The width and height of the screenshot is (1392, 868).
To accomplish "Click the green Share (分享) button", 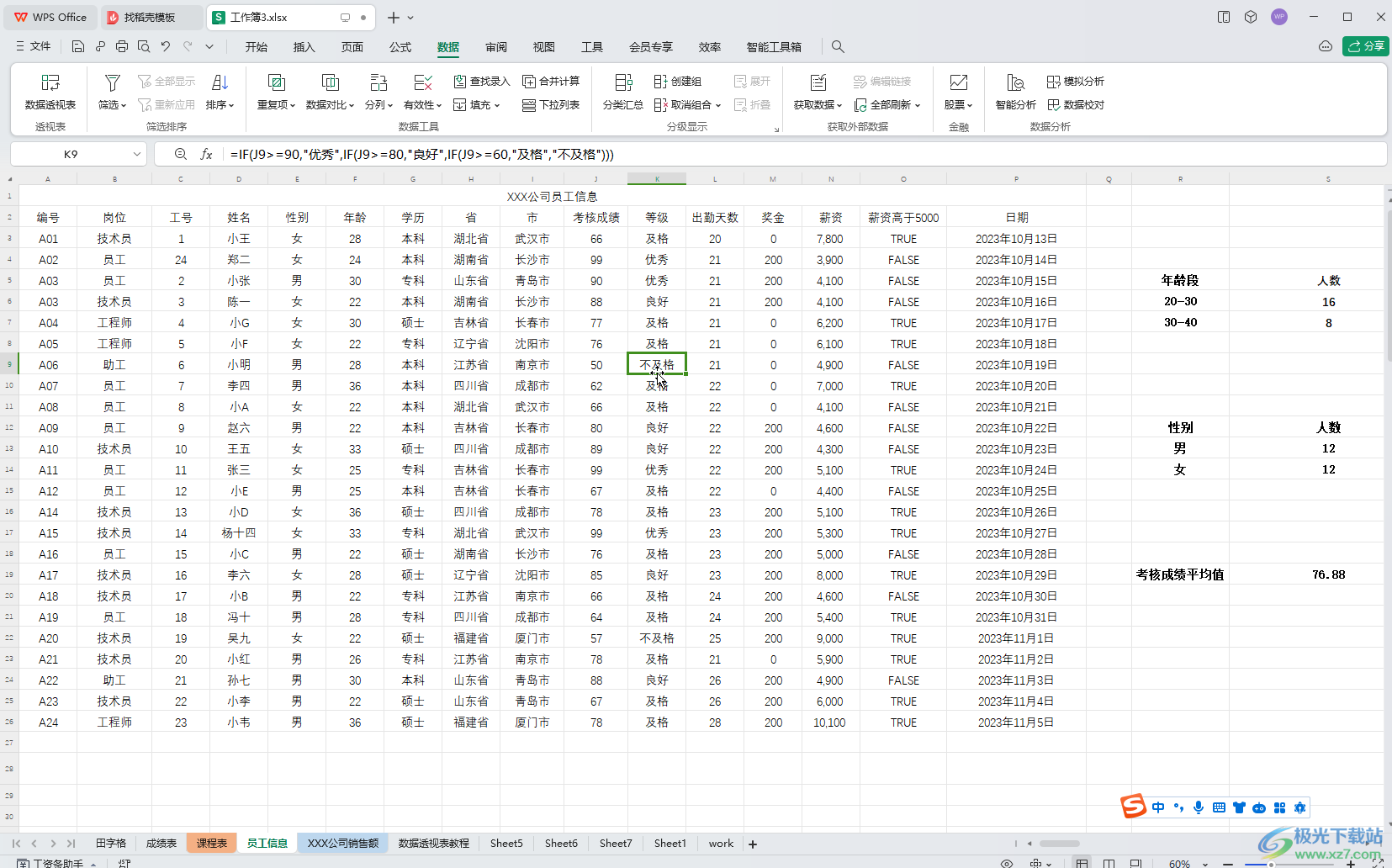I will [1365, 46].
